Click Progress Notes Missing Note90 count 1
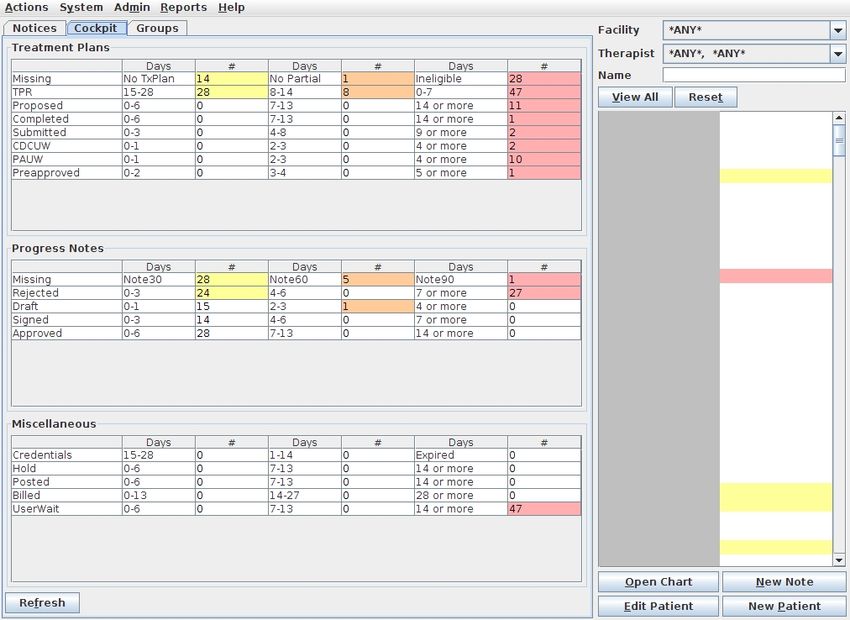 click(x=544, y=280)
